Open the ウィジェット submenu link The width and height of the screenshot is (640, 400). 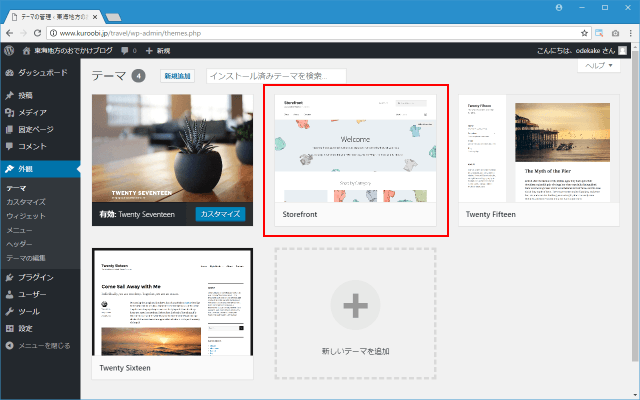pos(26,216)
